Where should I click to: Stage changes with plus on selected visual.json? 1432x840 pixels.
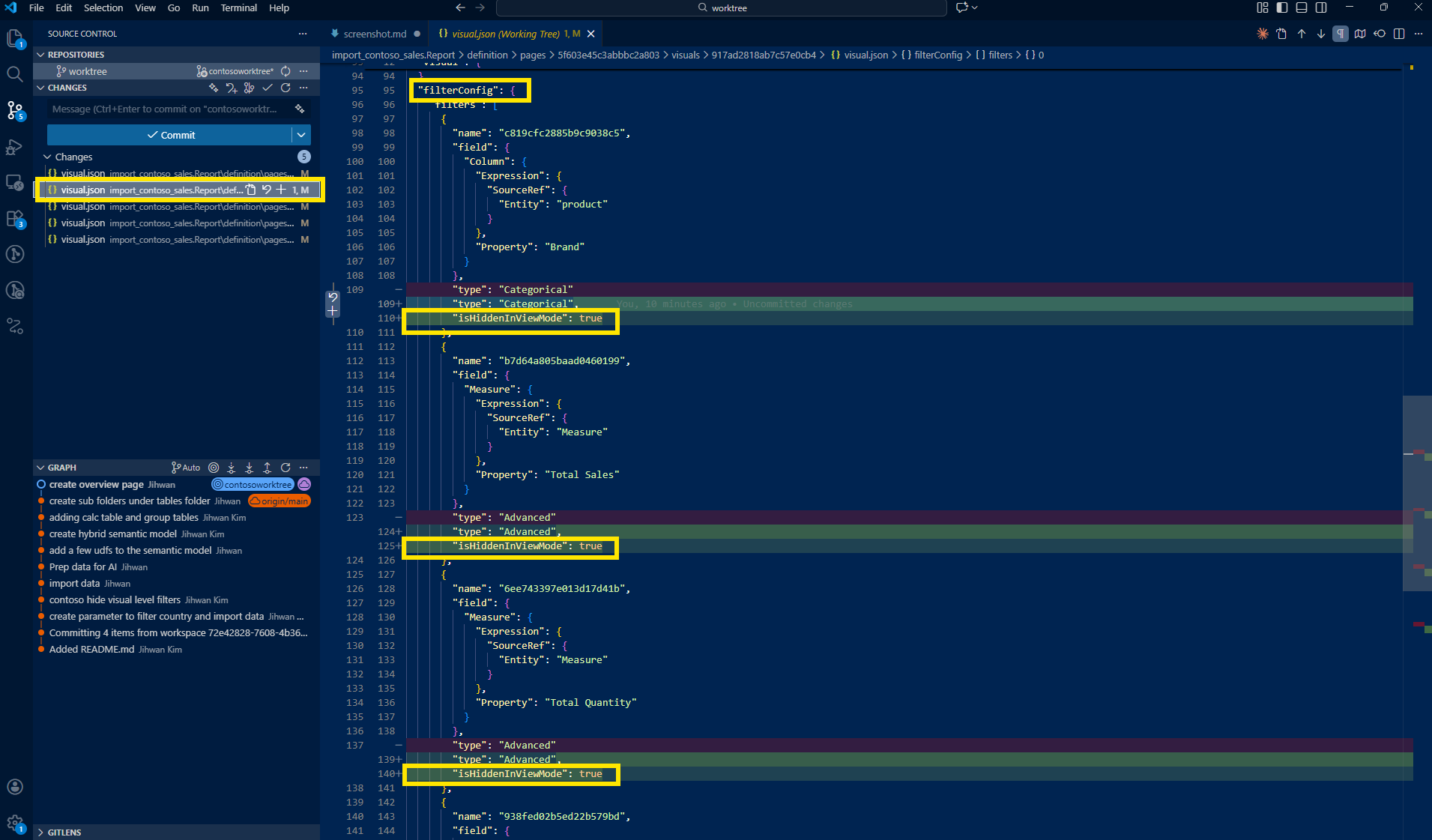(281, 190)
